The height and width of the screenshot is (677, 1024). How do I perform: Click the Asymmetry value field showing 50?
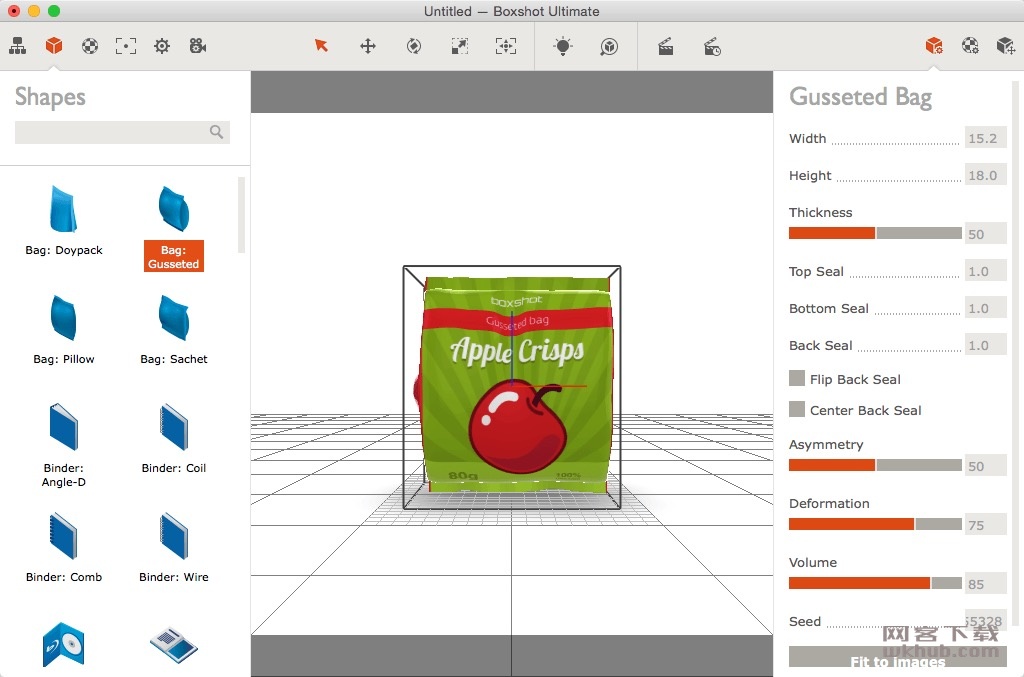[x=985, y=466]
